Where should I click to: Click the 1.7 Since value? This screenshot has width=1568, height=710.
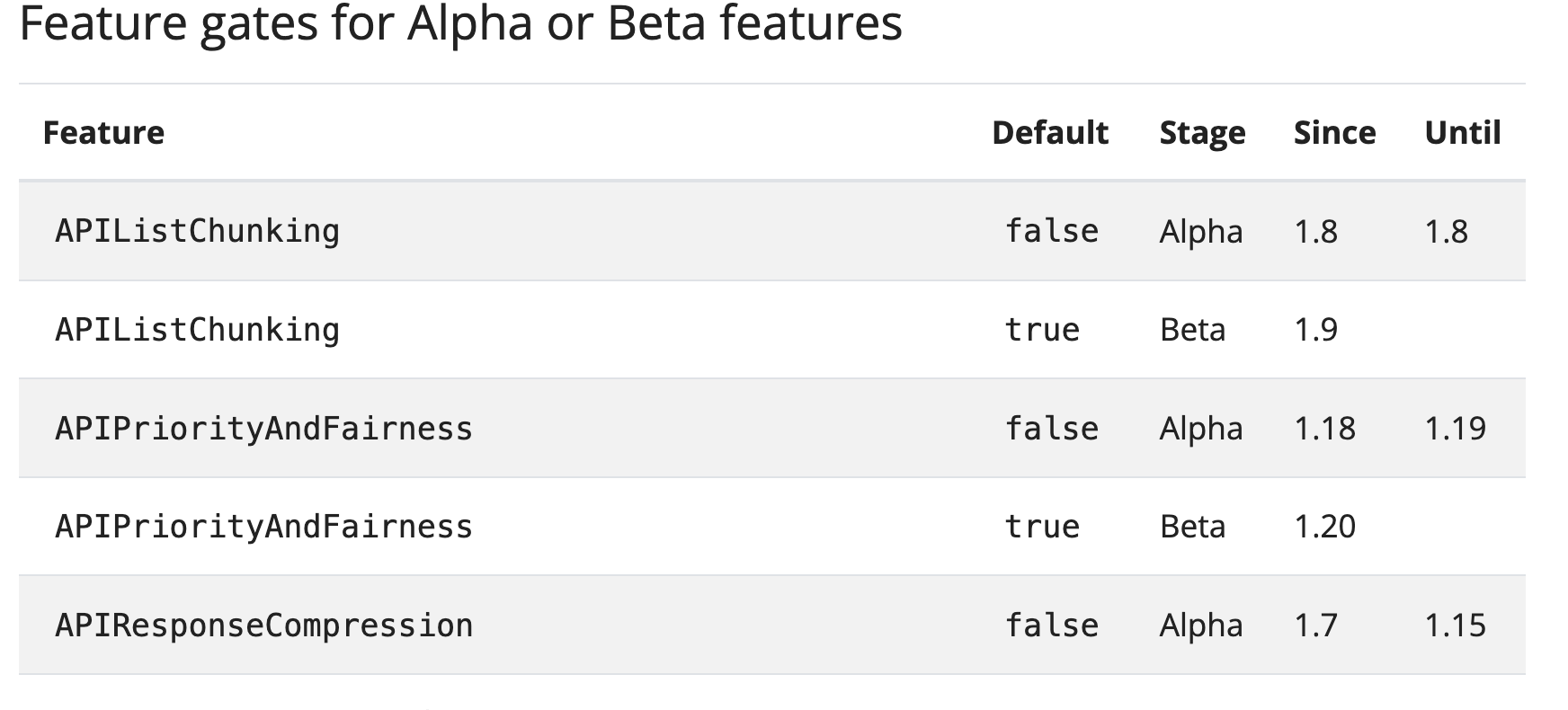point(1315,626)
